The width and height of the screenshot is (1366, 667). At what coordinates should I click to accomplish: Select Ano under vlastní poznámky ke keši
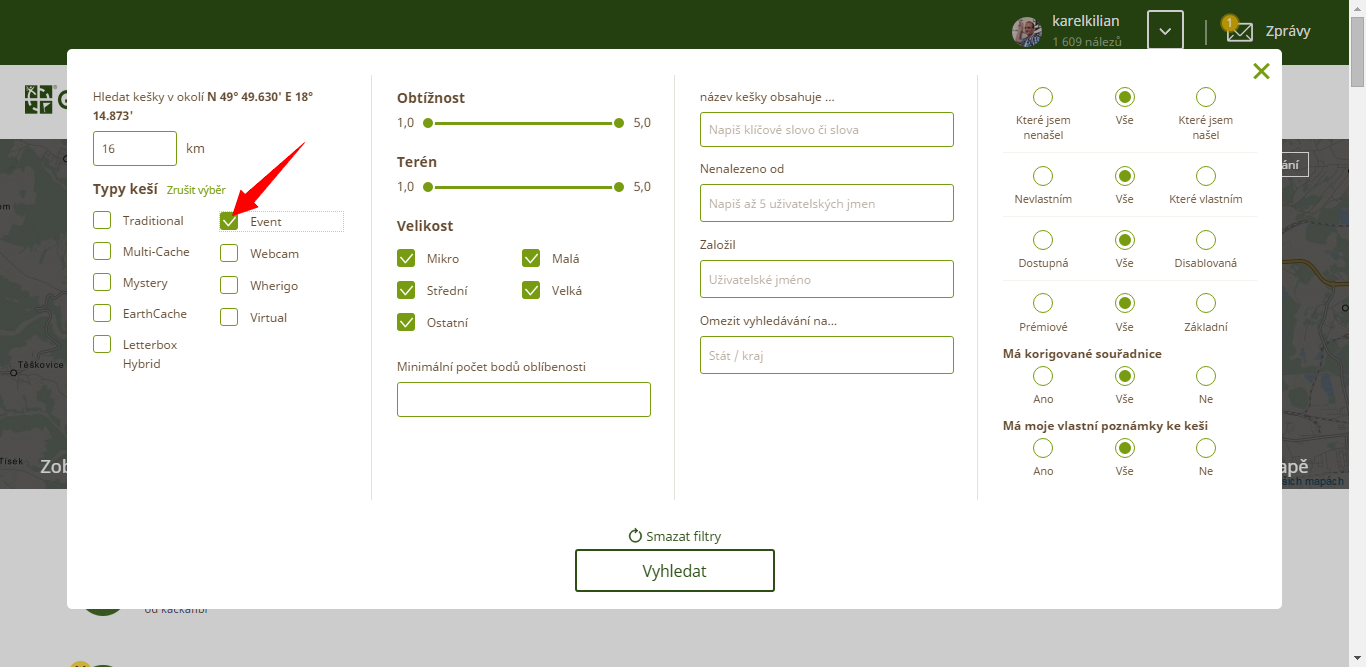pyautogui.click(x=1043, y=448)
